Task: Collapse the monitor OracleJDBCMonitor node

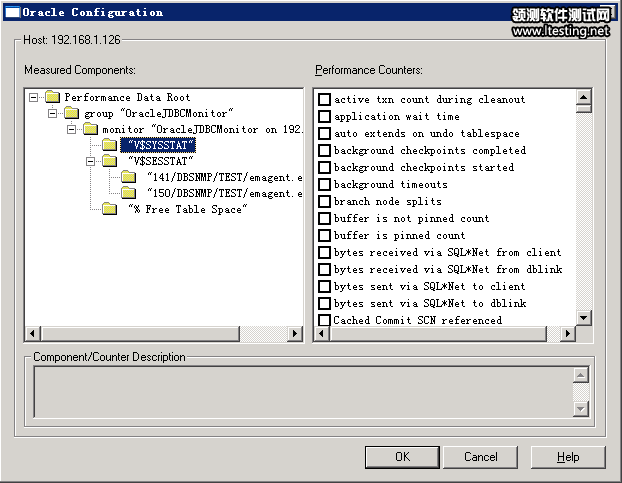Action: tap(71, 129)
